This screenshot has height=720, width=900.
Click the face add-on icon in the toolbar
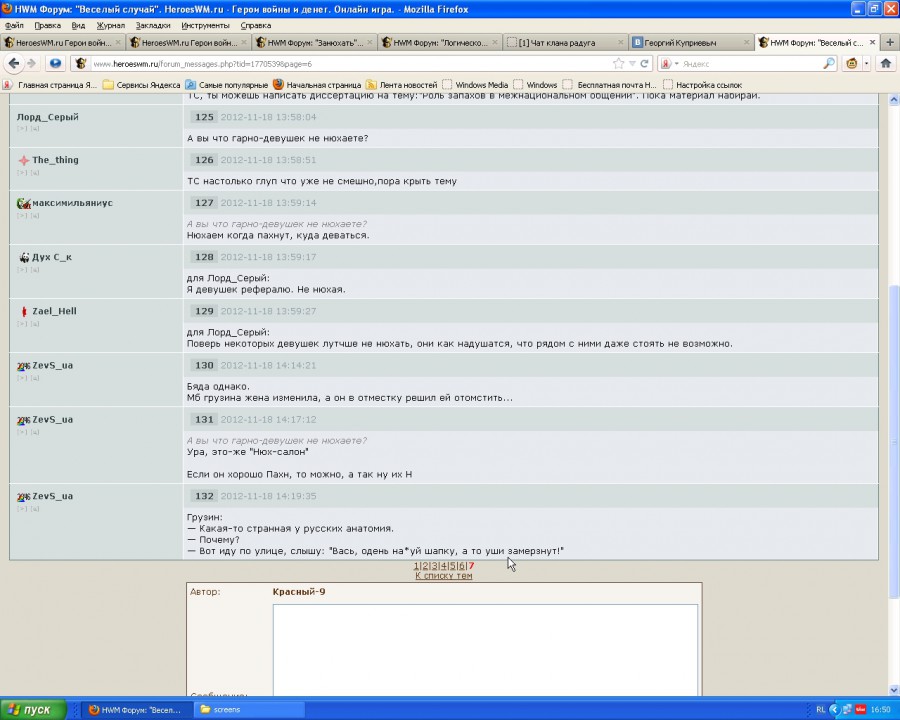coord(852,63)
